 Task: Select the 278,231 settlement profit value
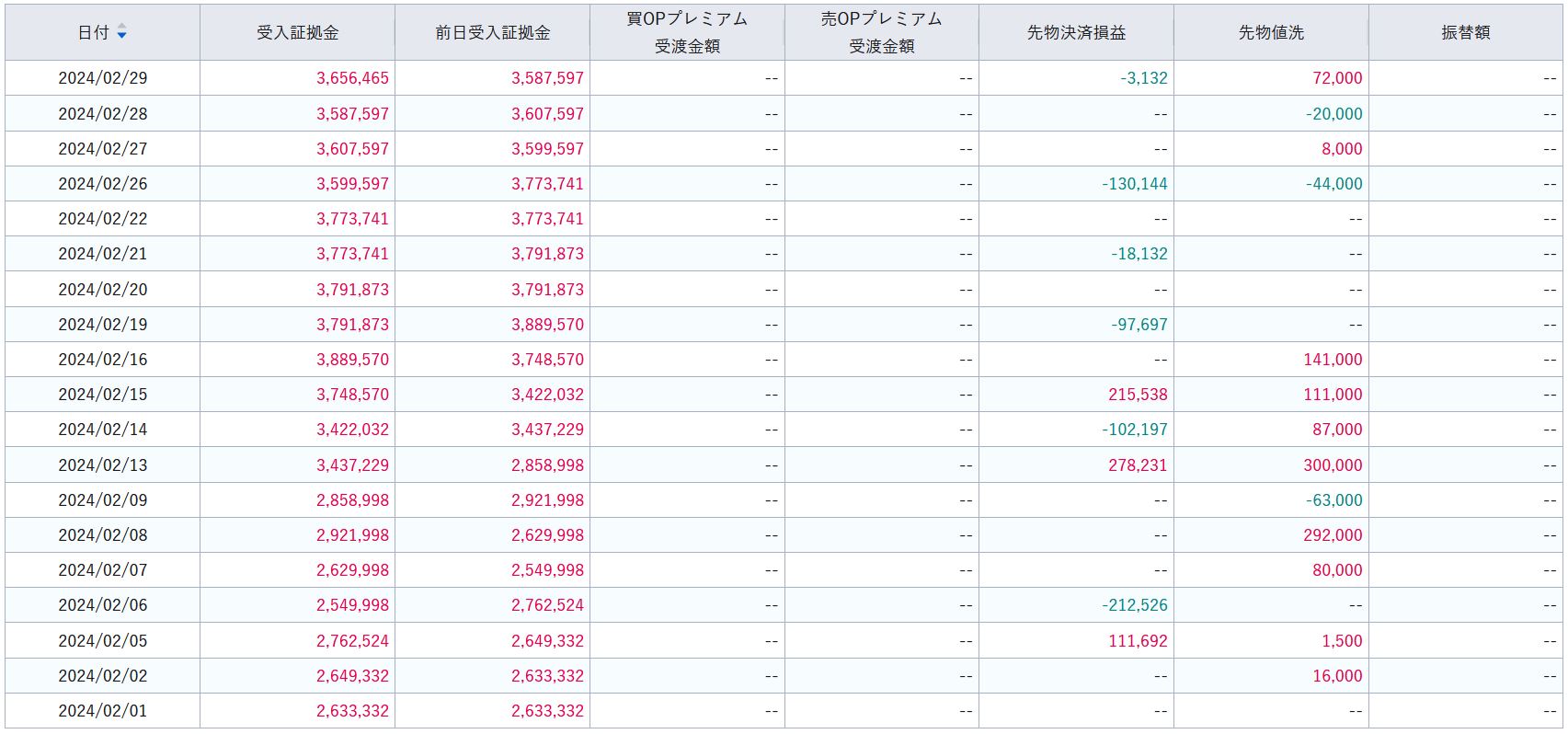tap(1138, 465)
